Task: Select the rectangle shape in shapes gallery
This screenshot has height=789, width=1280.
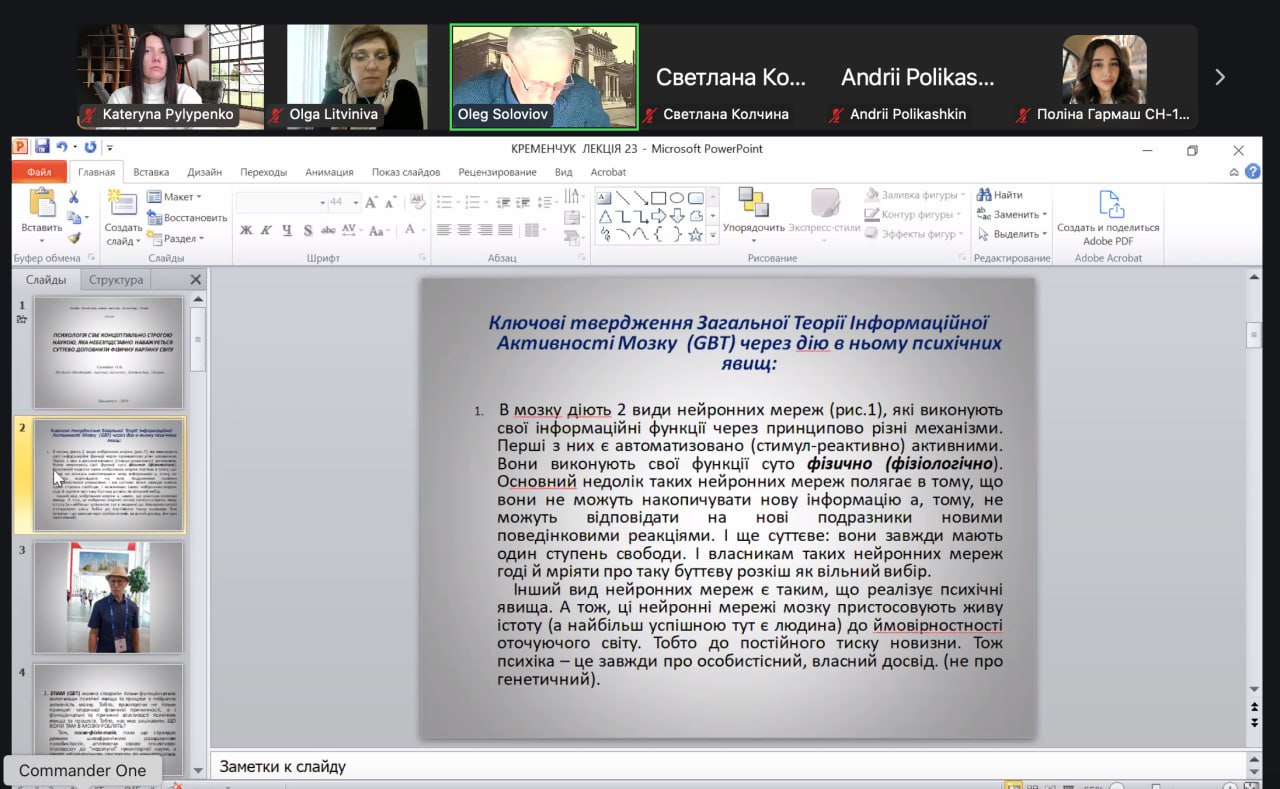Action: coord(658,197)
